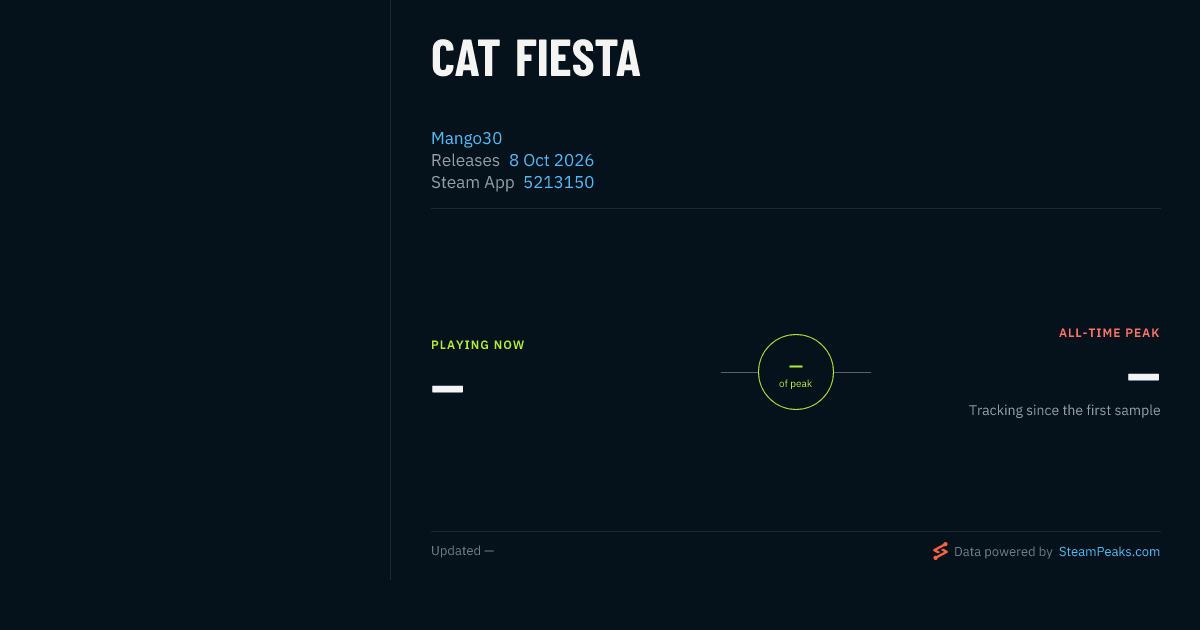Viewport: 1200px width, 630px height.
Task: Click the Updated timestamp text
Action: (x=462, y=551)
